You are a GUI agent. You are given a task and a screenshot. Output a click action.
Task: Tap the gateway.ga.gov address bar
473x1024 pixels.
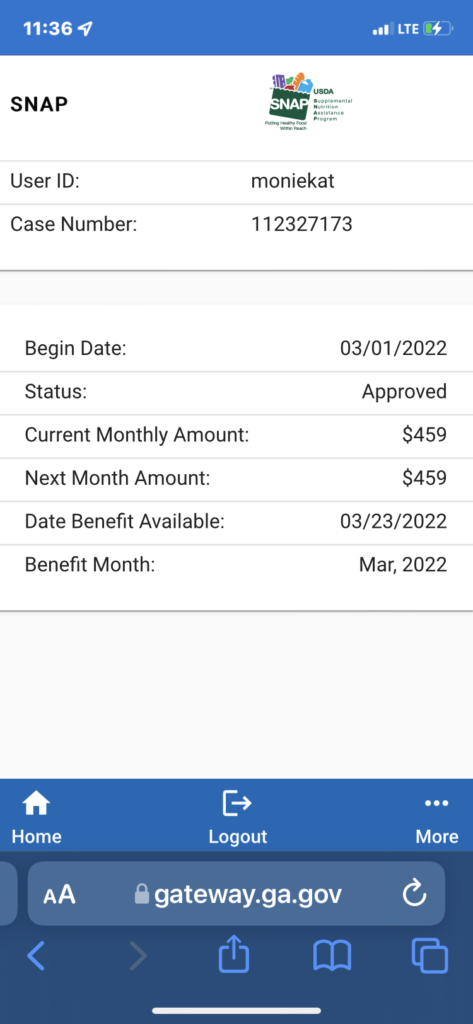tap(236, 893)
